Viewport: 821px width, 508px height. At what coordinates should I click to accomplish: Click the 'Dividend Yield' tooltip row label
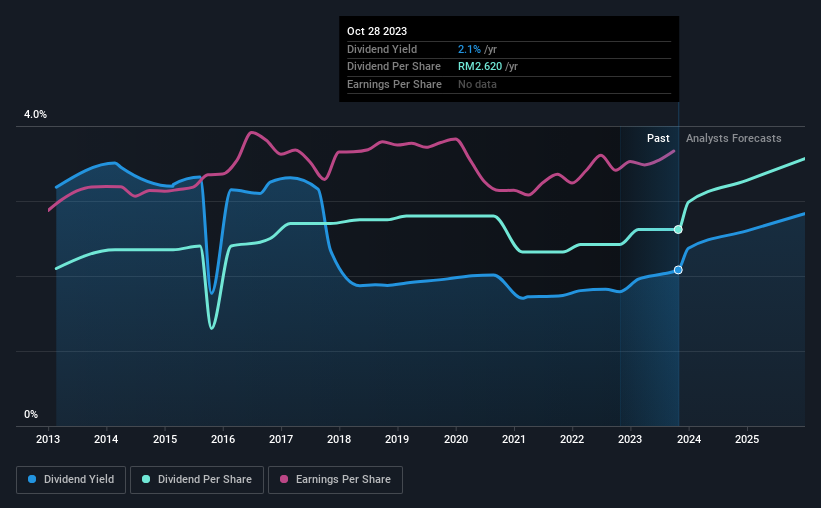pyautogui.click(x=382, y=49)
